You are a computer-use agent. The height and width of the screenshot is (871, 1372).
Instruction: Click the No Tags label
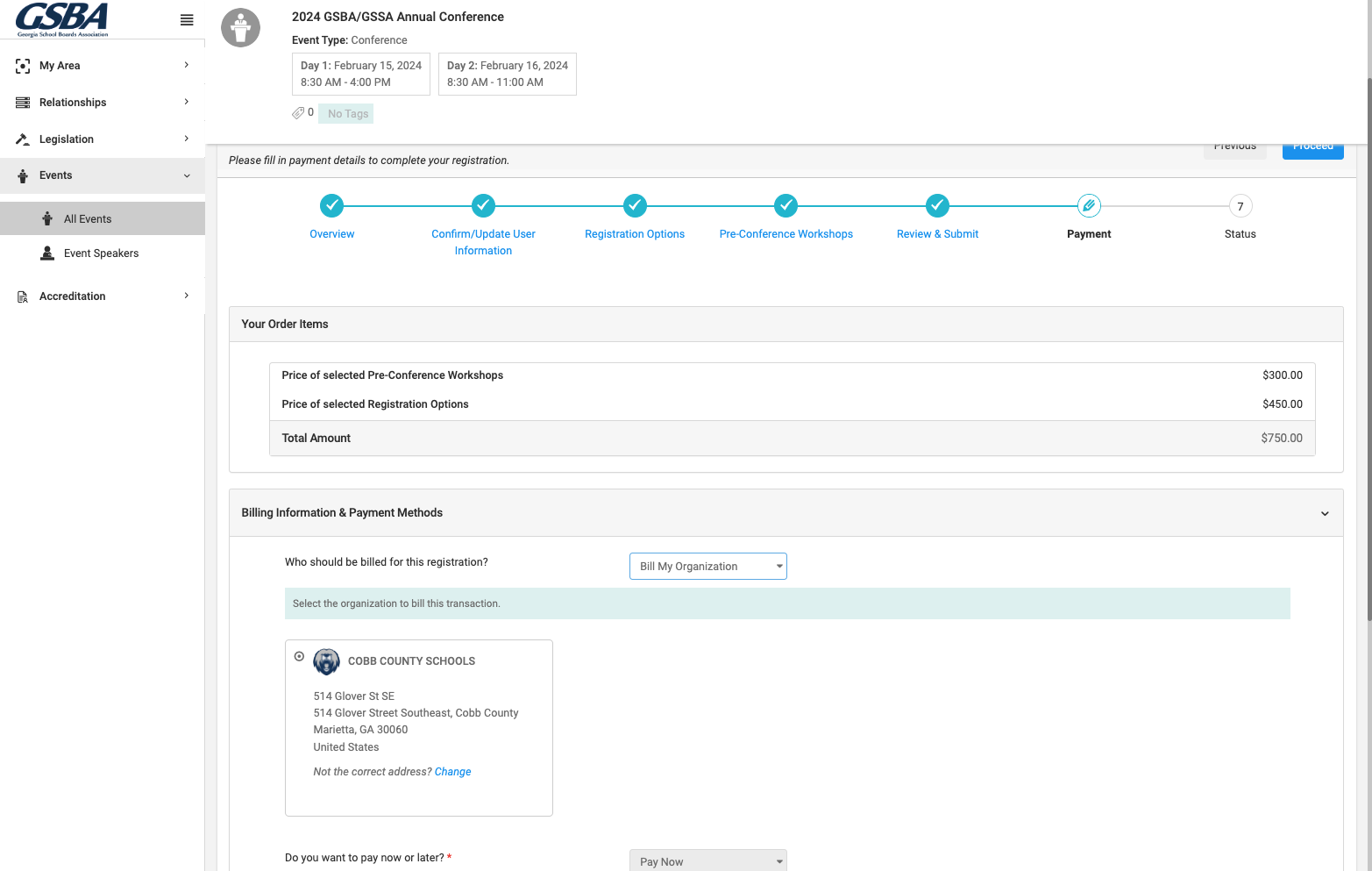(x=348, y=114)
